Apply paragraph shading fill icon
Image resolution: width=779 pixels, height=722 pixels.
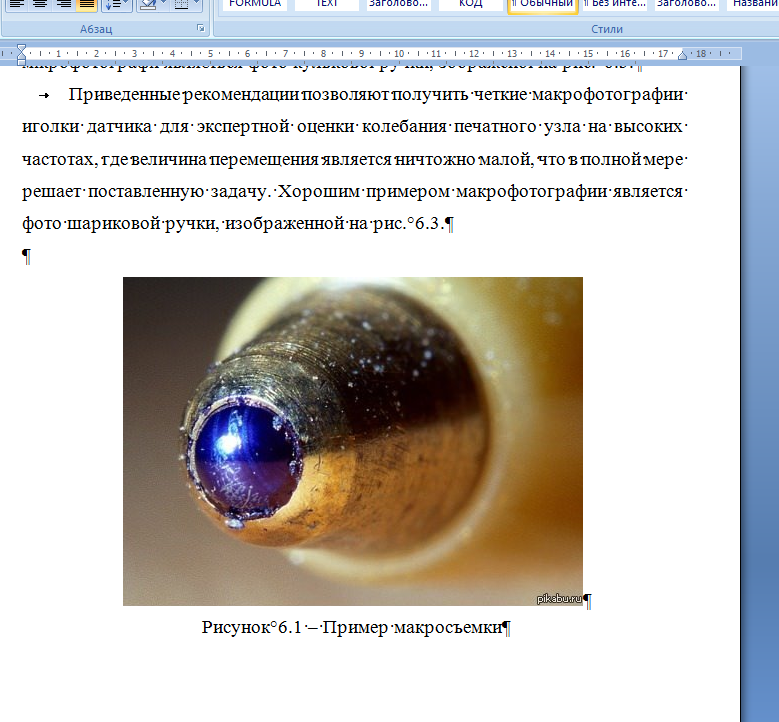coord(146,5)
